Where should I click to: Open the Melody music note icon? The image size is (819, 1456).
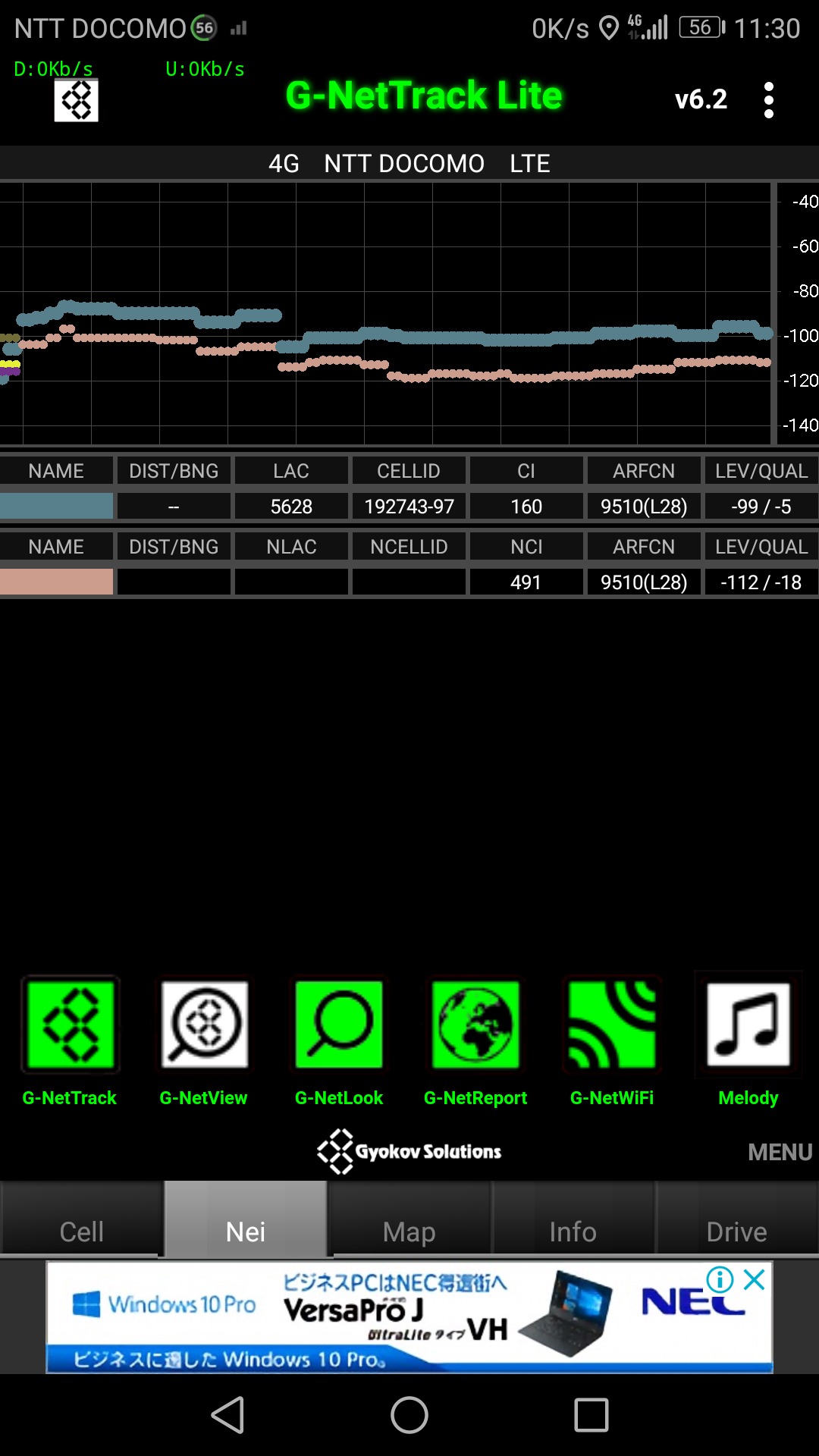click(x=748, y=1025)
